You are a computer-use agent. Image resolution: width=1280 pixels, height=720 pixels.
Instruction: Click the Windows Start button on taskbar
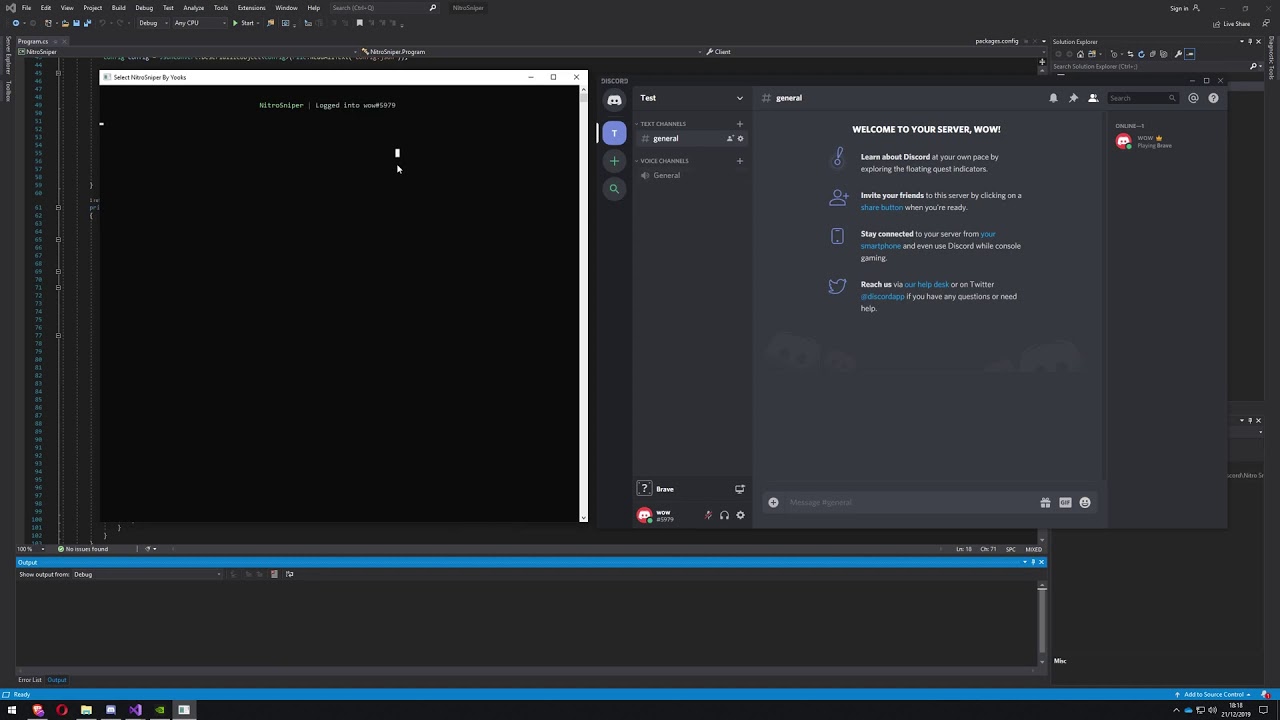(x=12, y=711)
